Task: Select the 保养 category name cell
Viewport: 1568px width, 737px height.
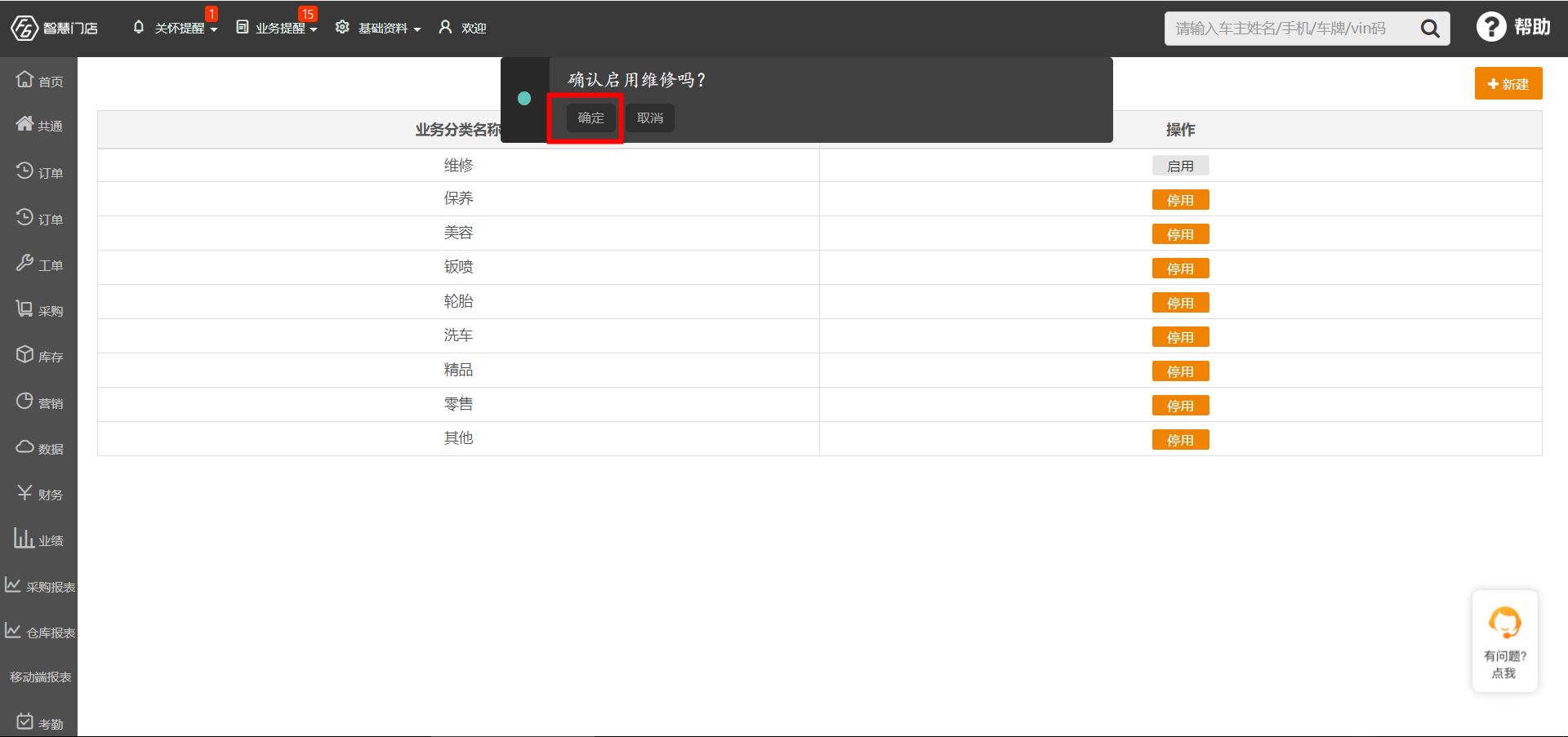Action: click(458, 198)
